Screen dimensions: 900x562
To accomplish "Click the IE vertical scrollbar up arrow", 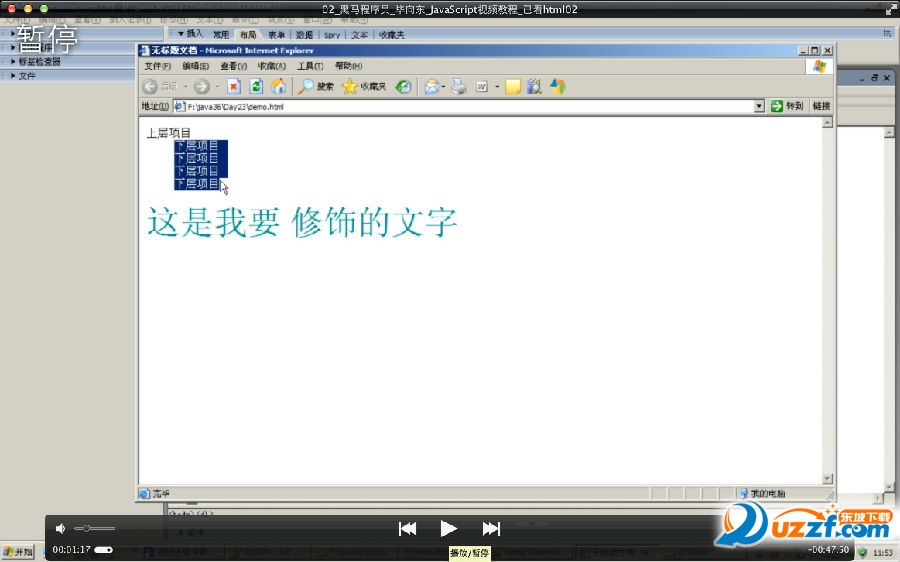I will (827, 123).
